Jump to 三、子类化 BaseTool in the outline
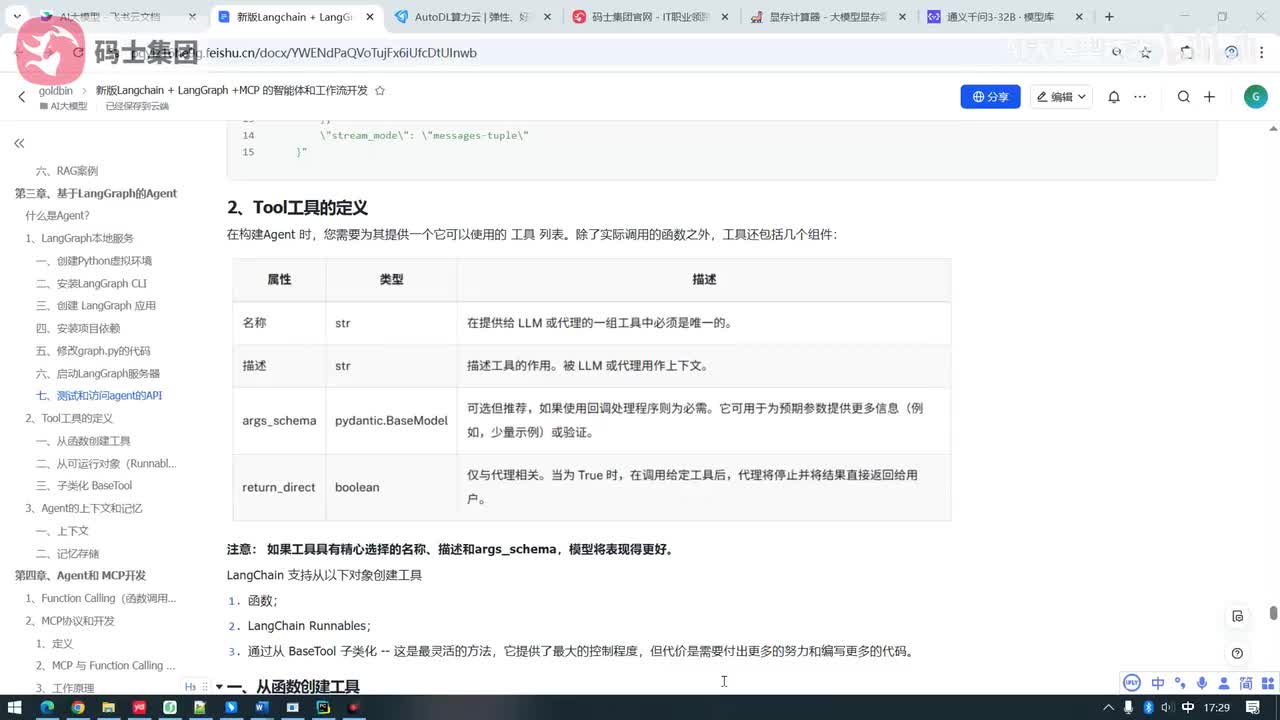1280x720 pixels. coord(84,486)
